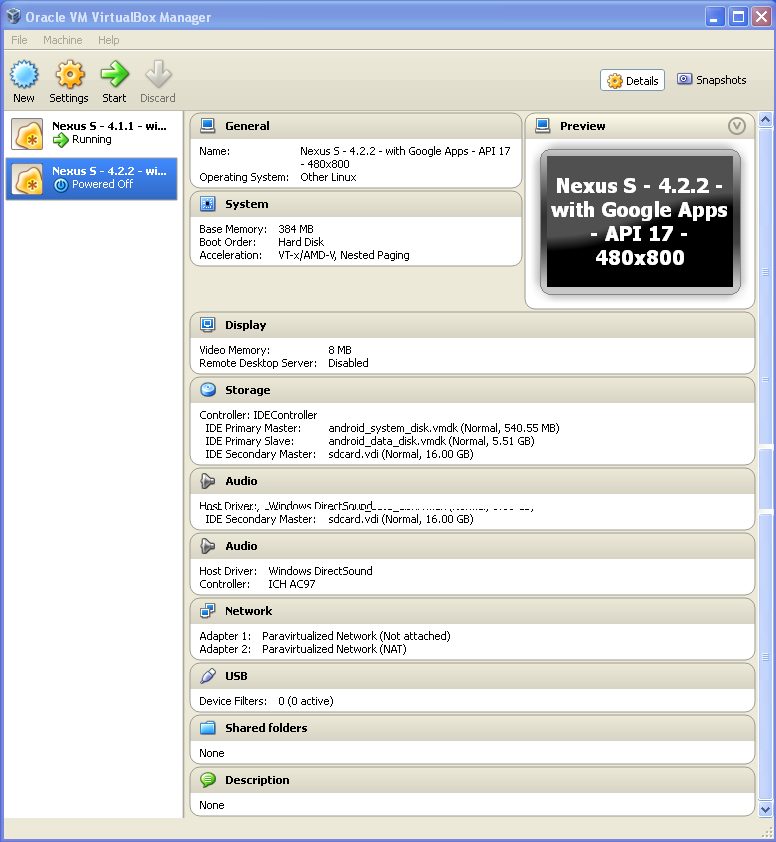Viewport: 776px width, 842px height.
Task: Click the VM preview thumbnail
Action: click(640, 222)
